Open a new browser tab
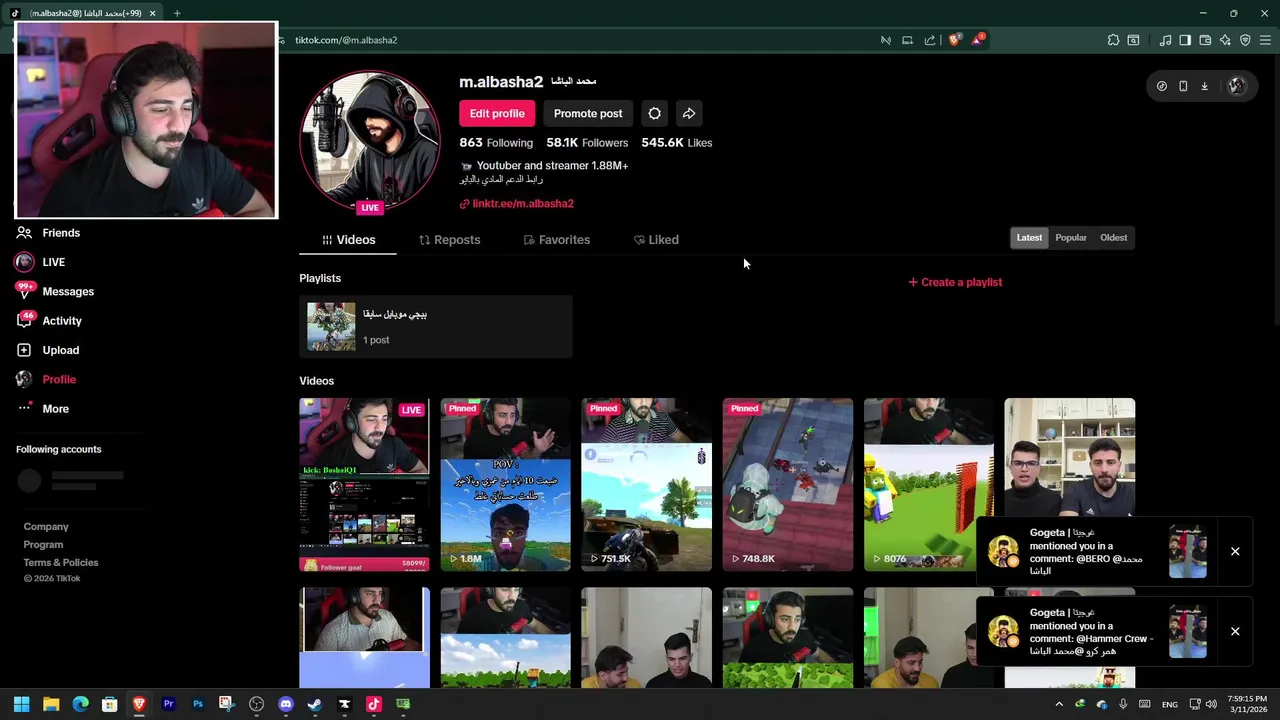 tap(177, 13)
